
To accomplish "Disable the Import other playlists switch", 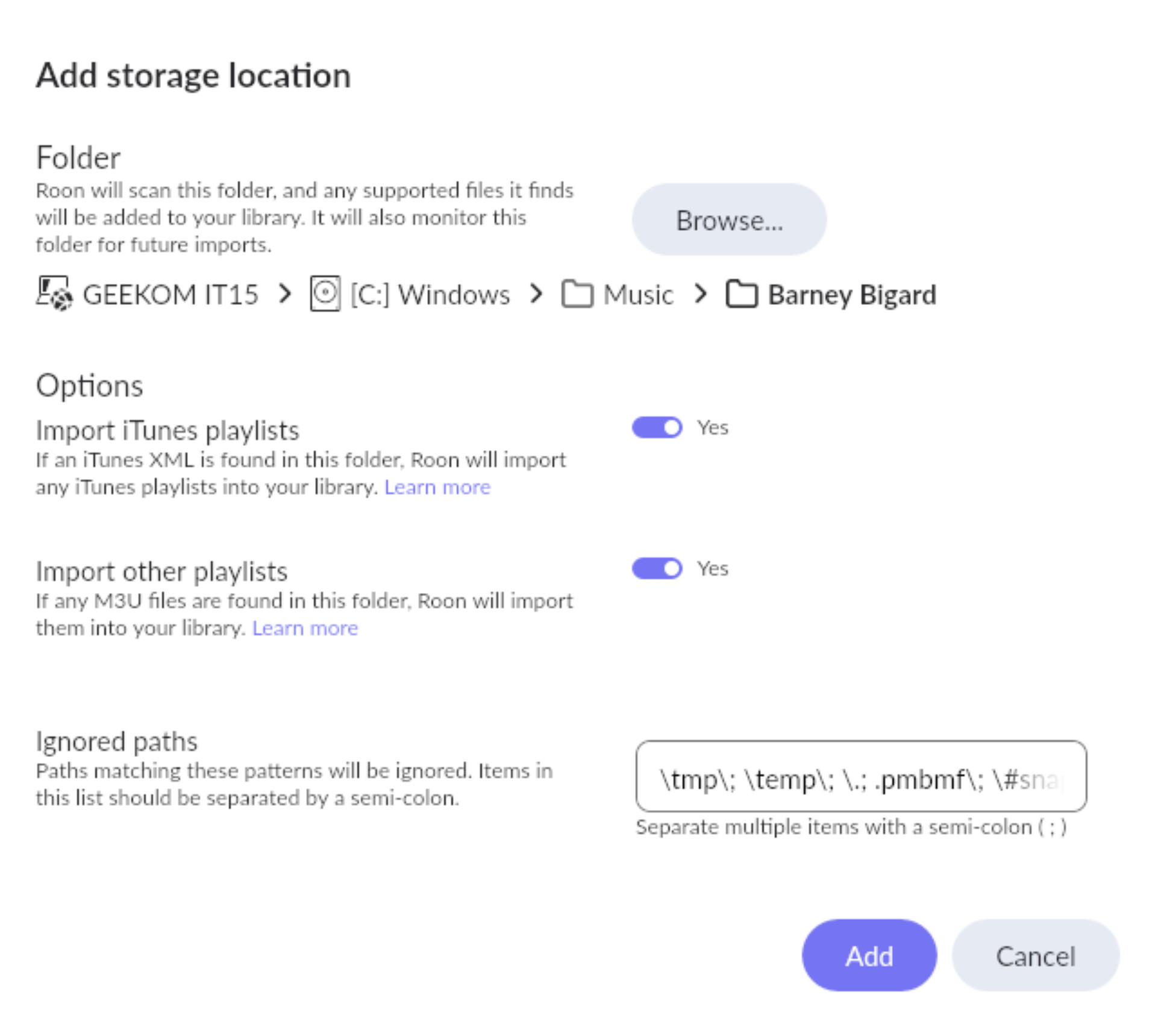I will pos(657,568).
